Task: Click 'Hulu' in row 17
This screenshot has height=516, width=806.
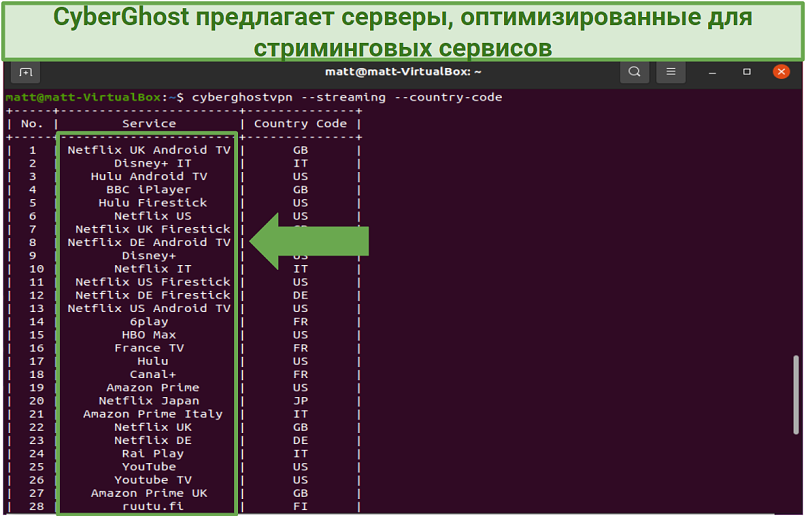Action: (153, 361)
